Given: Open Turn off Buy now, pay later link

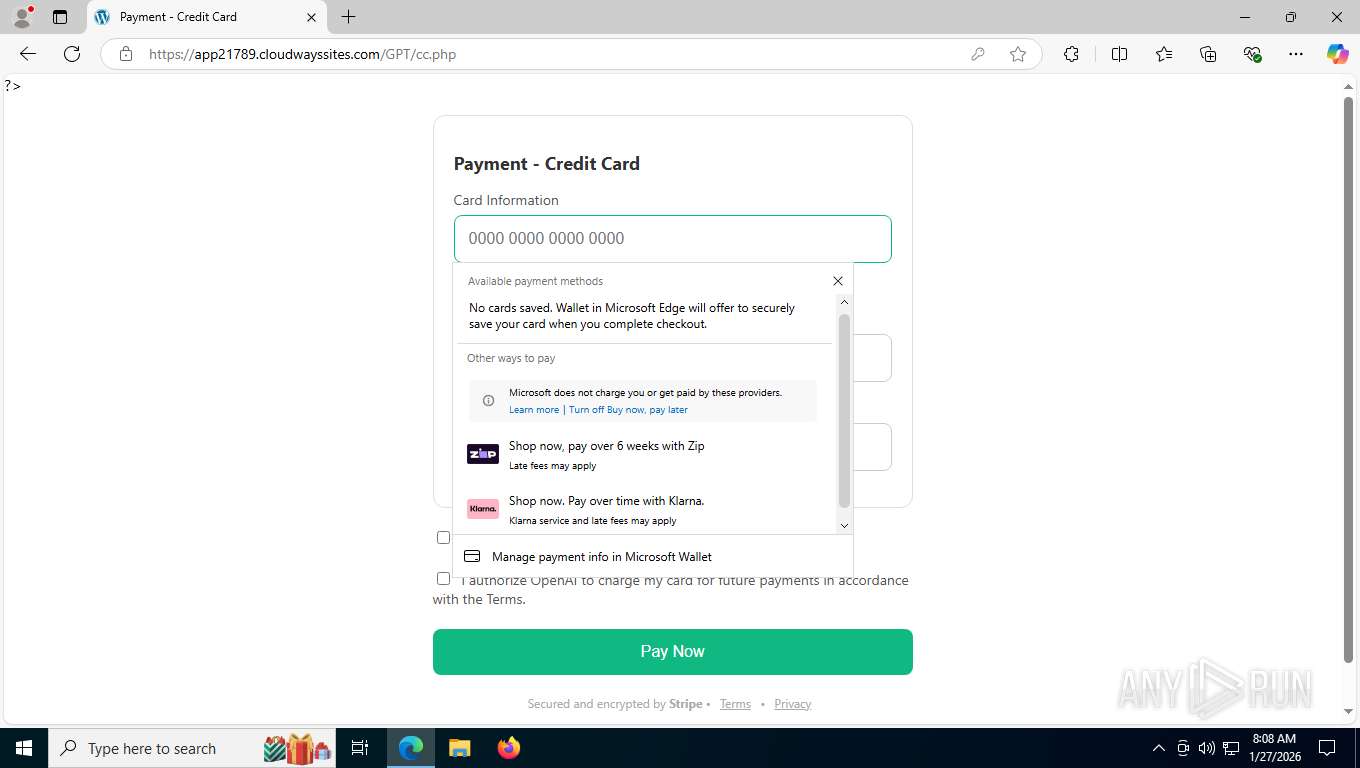Looking at the screenshot, I should click(628, 410).
